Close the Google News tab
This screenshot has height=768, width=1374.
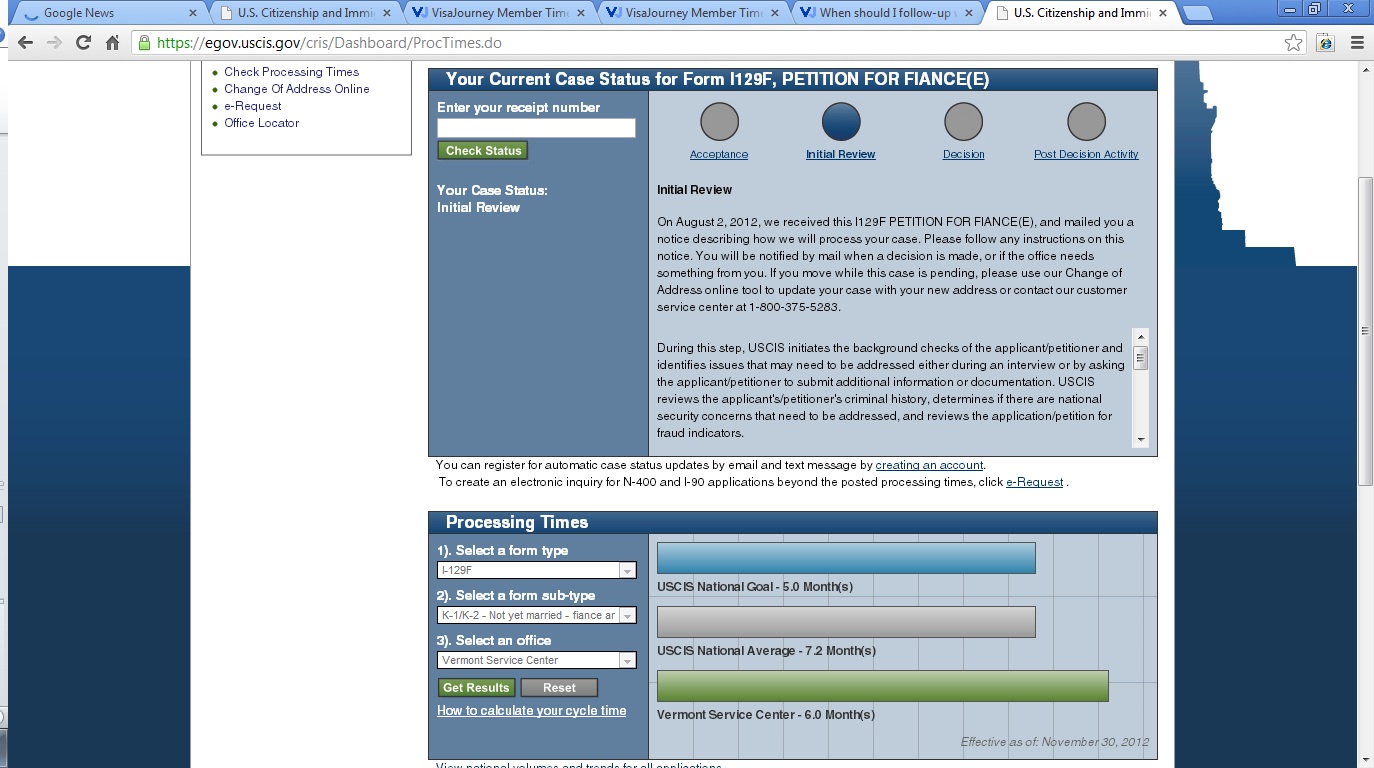click(193, 13)
